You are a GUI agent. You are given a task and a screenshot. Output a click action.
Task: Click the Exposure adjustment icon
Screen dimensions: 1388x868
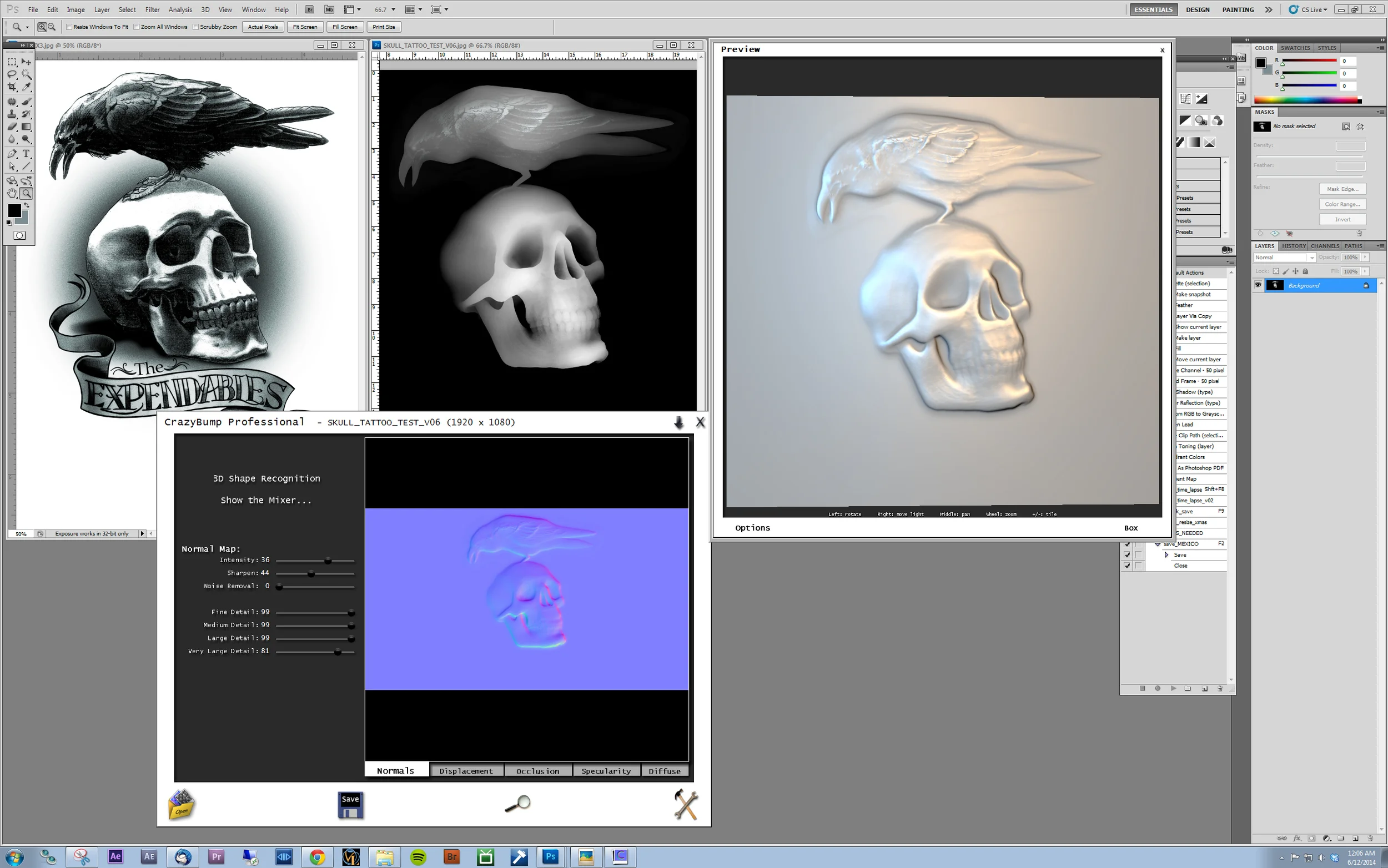(x=1201, y=99)
